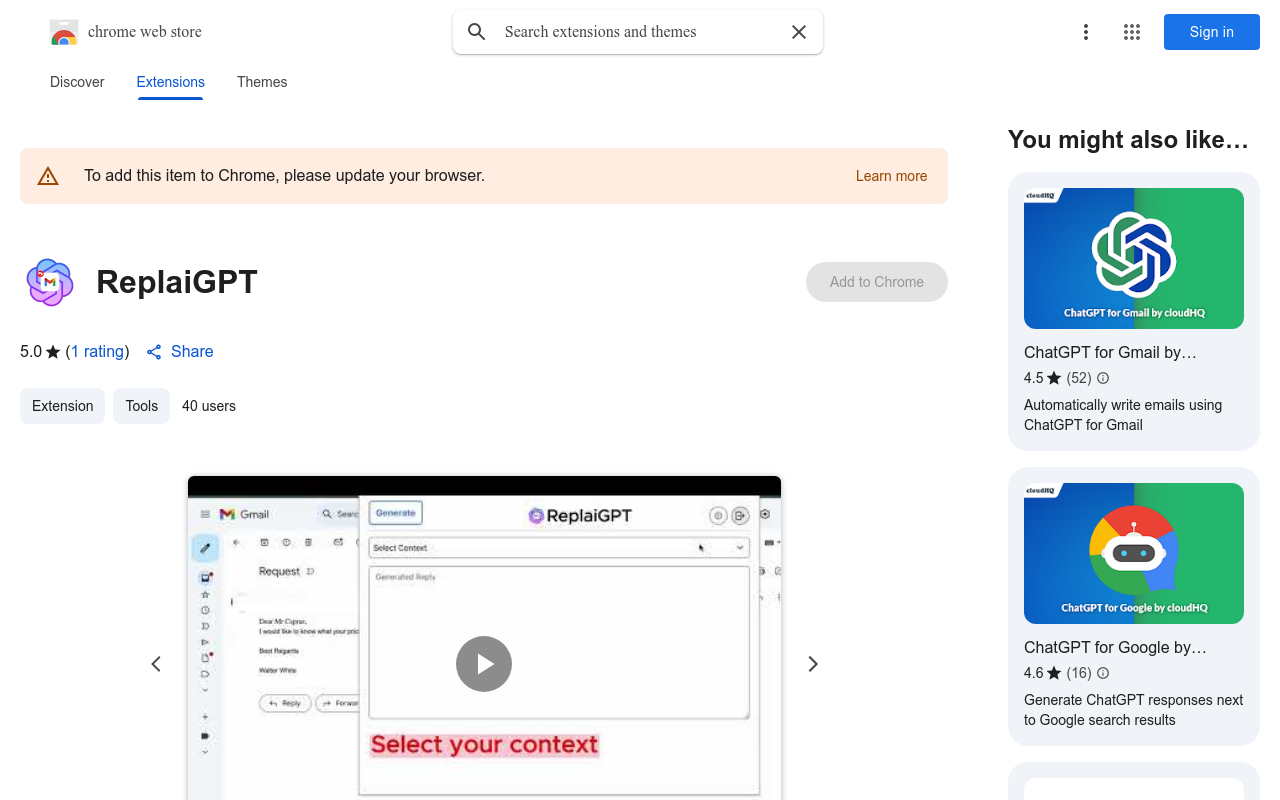The image size is (1280, 800).
Task: Select the Extensions tab
Action: pyautogui.click(x=171, y=82)
